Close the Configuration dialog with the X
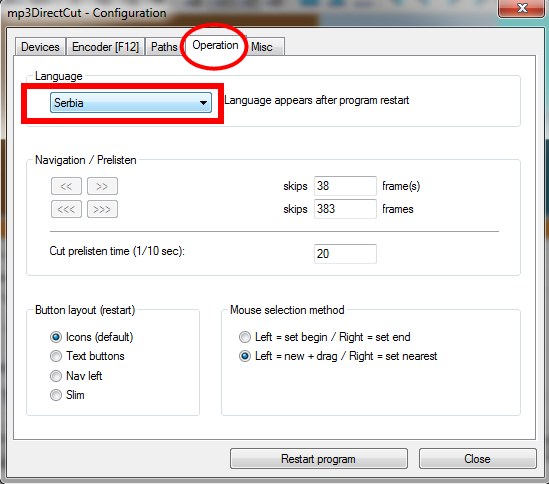The height and width of the screenshot is (484, 549). click(522, 8)
